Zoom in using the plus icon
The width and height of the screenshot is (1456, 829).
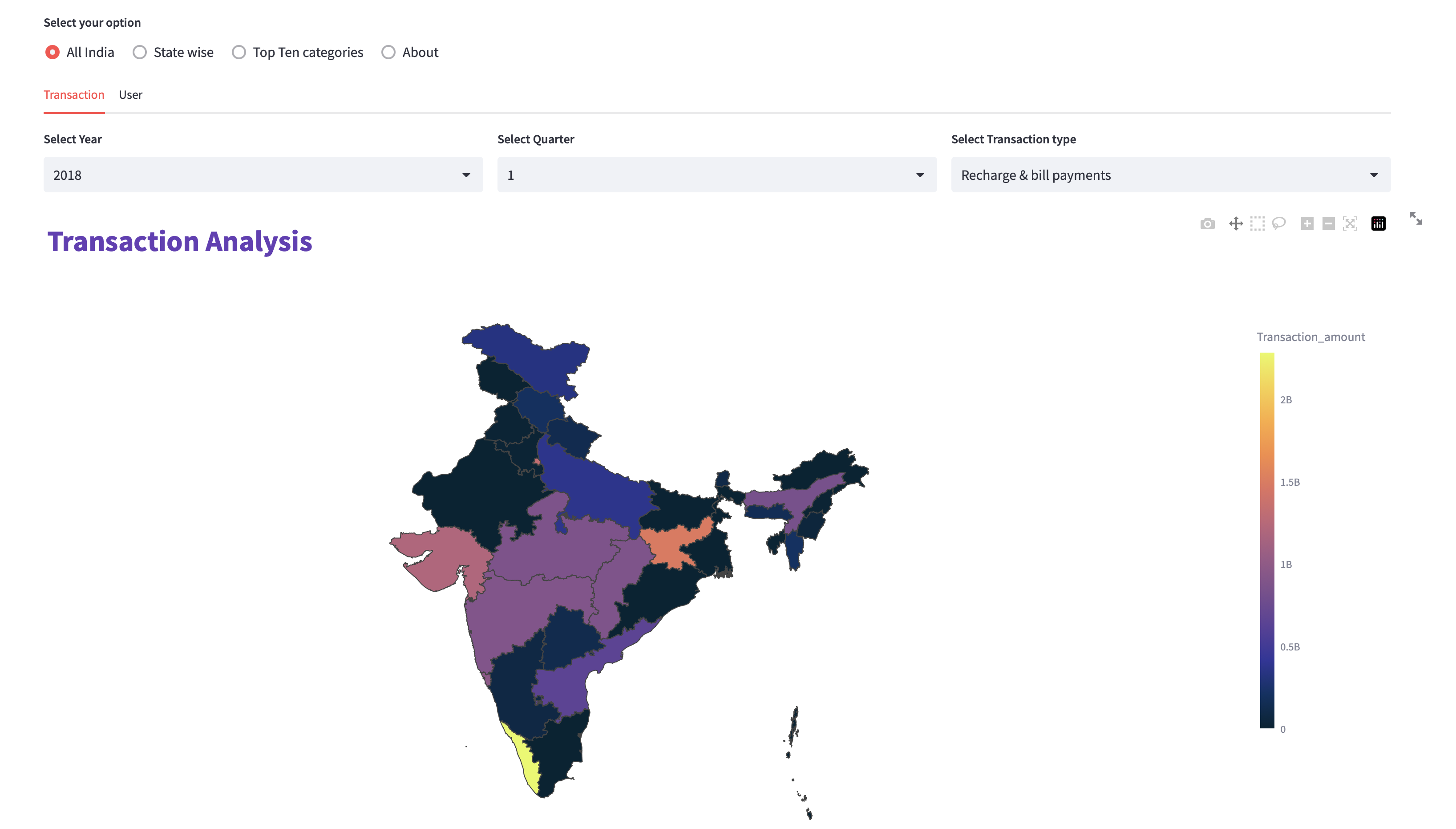[x=1307, y=223]
